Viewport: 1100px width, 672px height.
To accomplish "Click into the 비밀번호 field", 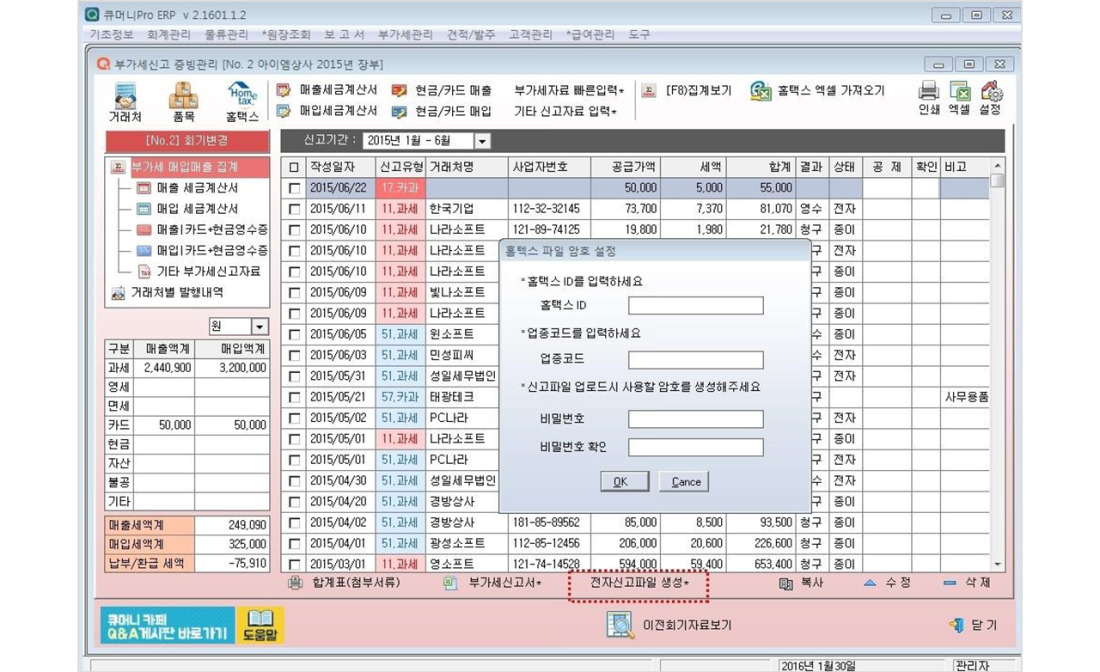I will pos(695,419).
